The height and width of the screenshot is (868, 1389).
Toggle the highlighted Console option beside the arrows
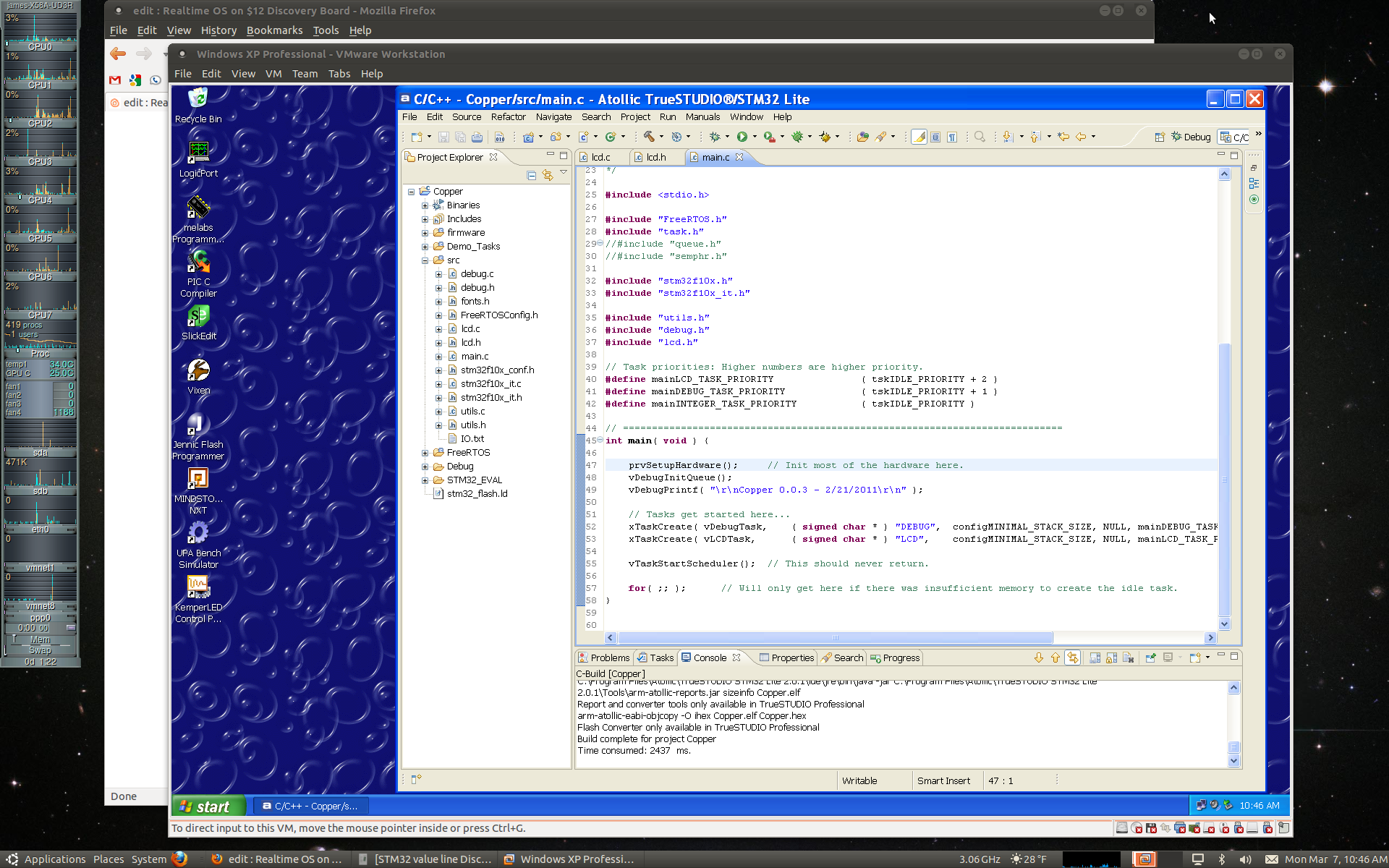tap(1073, 658)
